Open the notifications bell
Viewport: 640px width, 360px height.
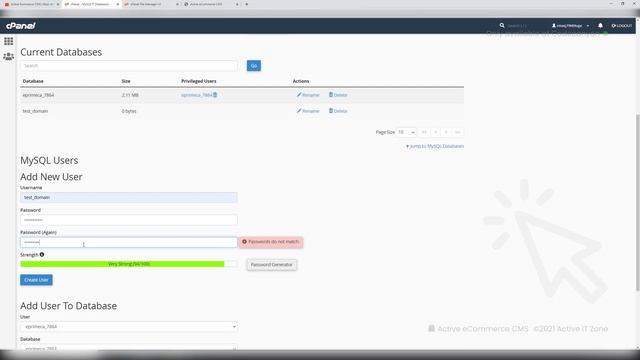tap(600, 25)
